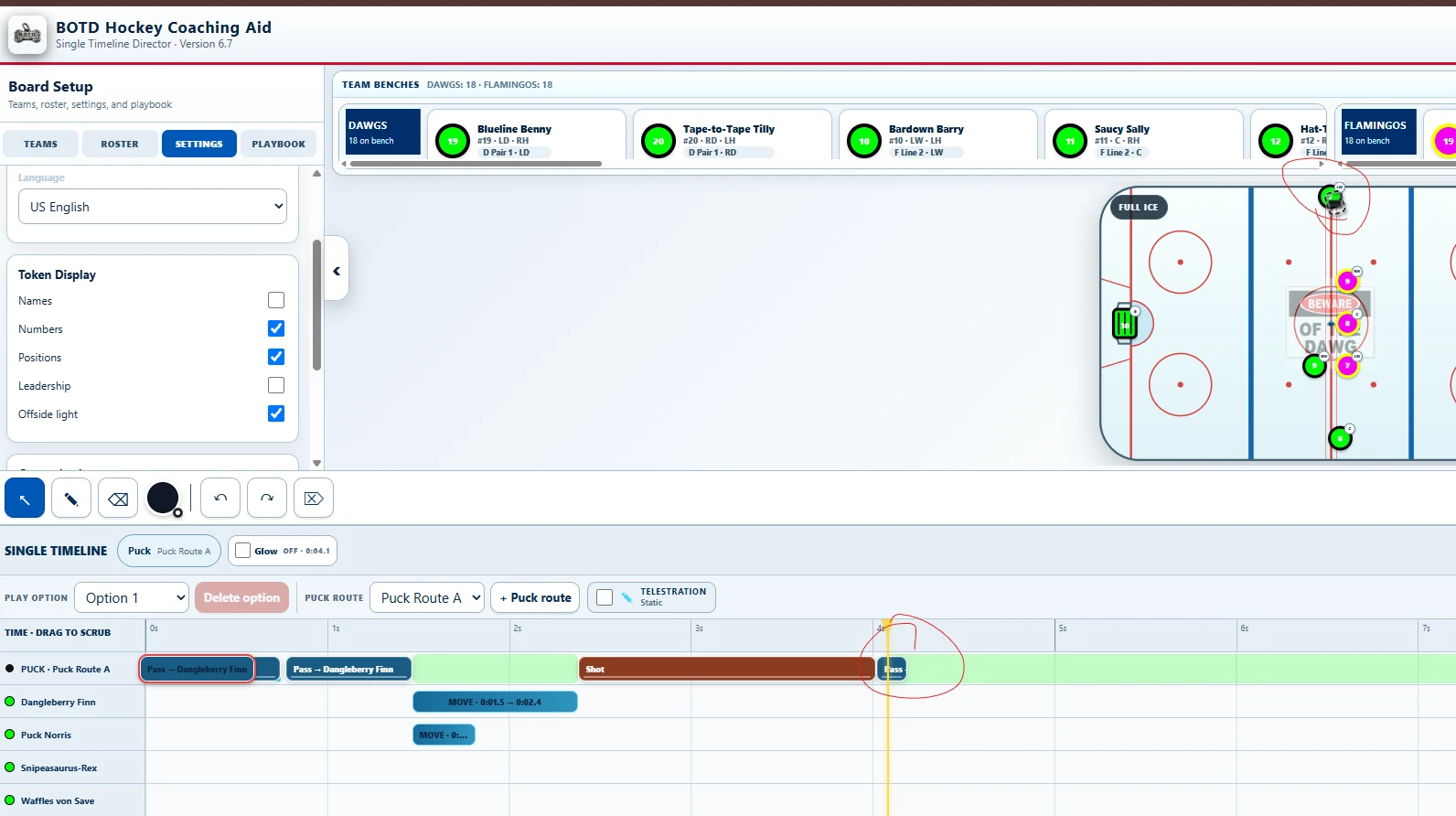
Task: Turn off the Offside light checkbox
Action: click(x=276, y=413)
